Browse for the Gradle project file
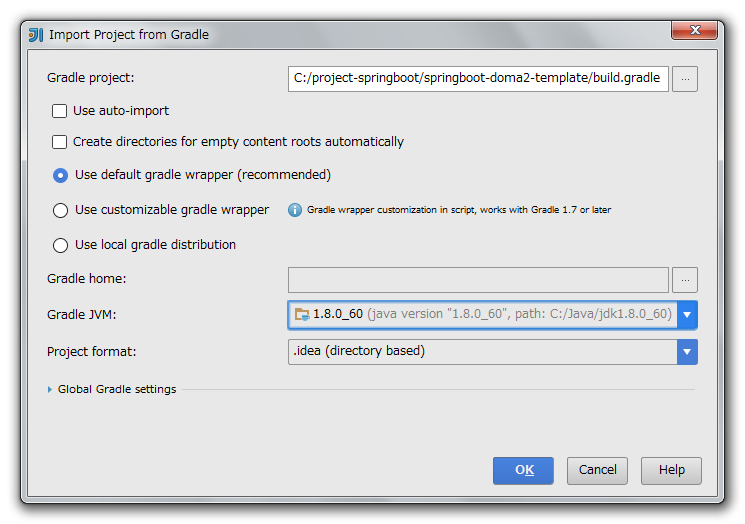The height and width of the screenshot is (524, 745). pos(685,78)
